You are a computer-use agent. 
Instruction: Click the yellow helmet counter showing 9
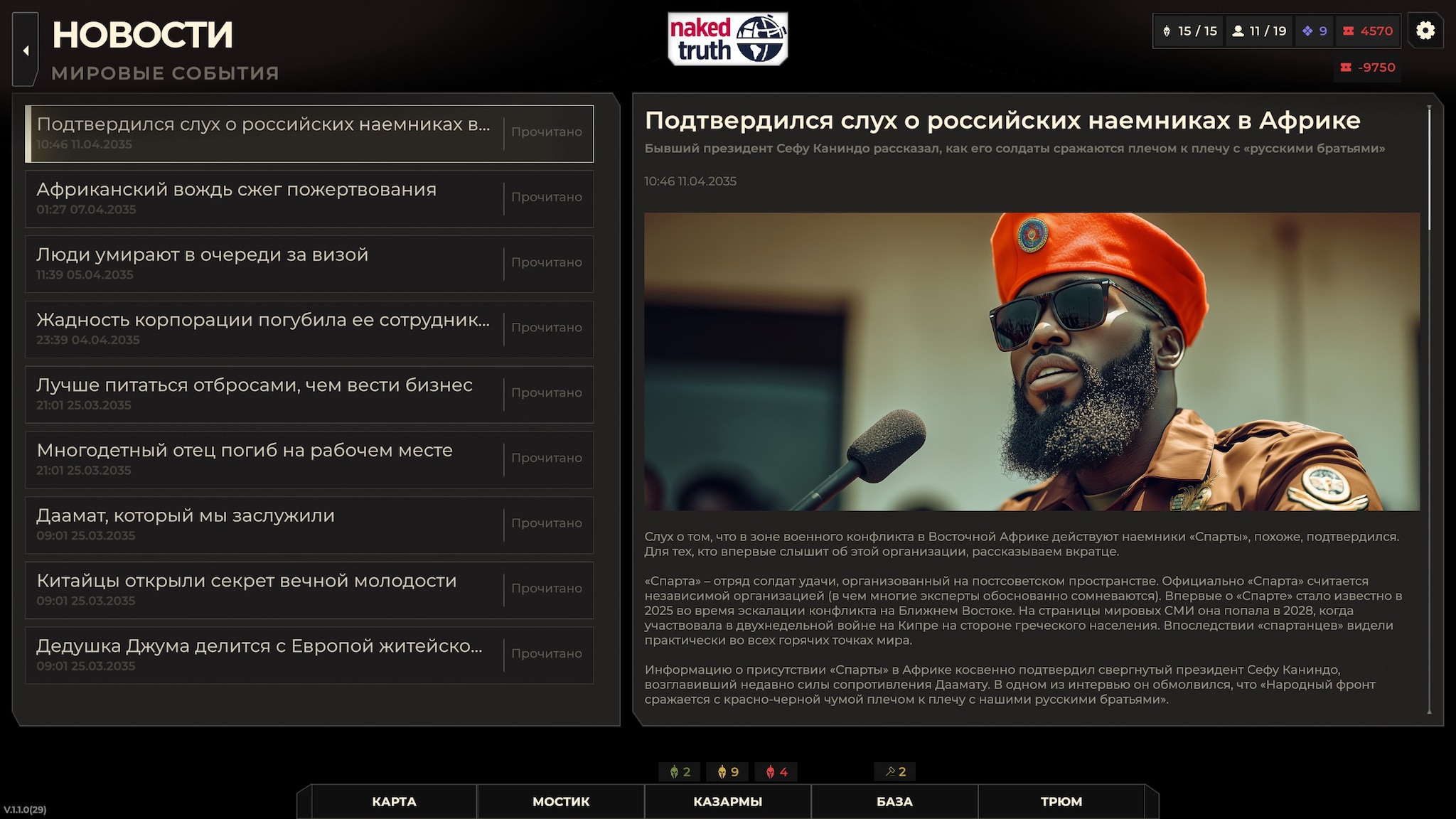coord(727,772)
